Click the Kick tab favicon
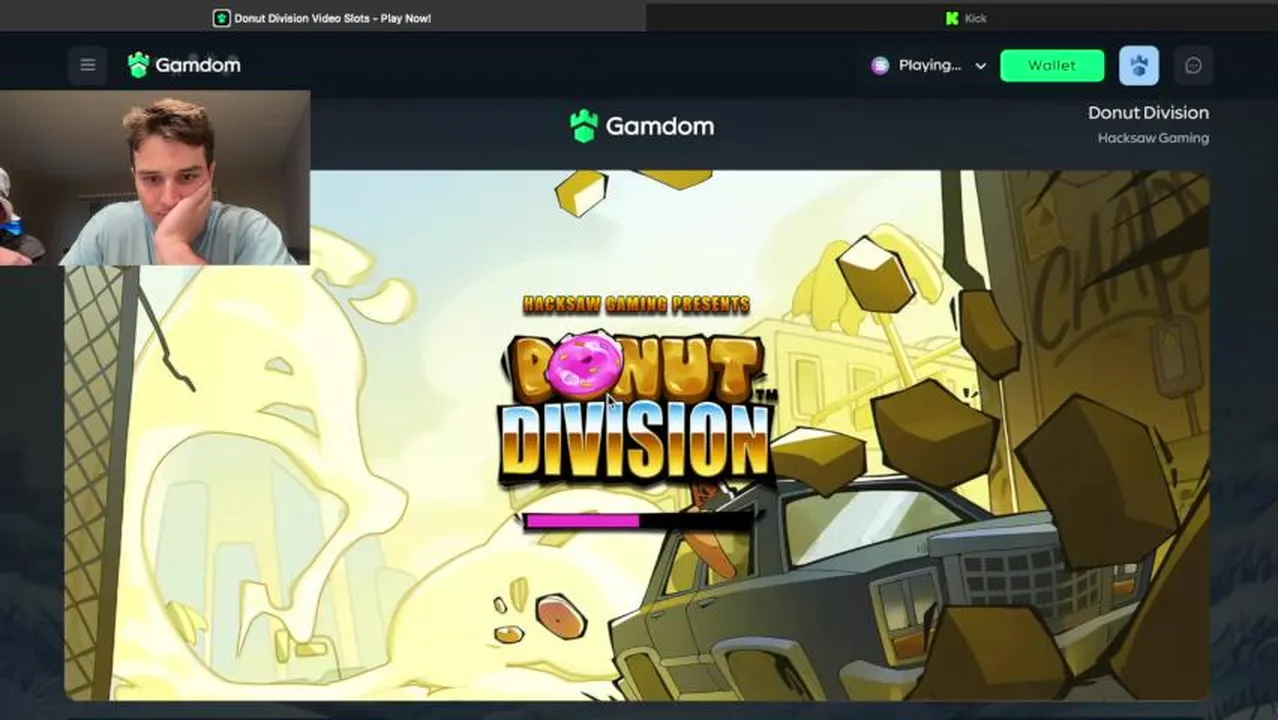 [952, 18]
